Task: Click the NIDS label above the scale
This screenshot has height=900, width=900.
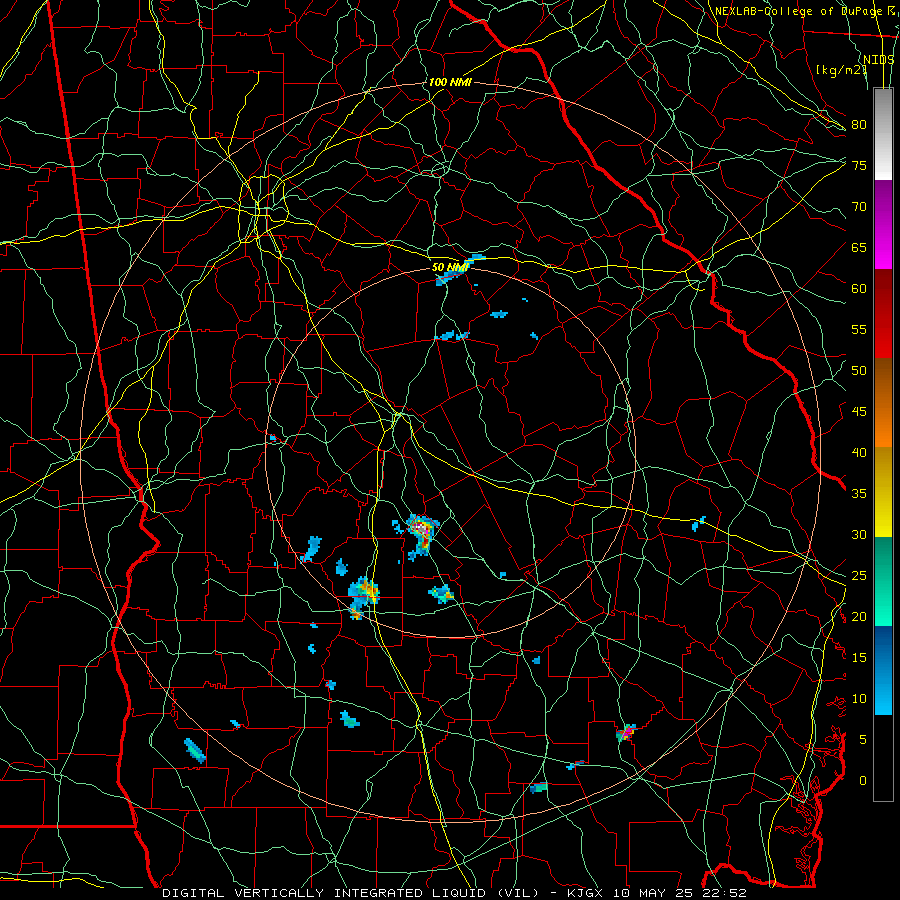Action: click(878, 59)
